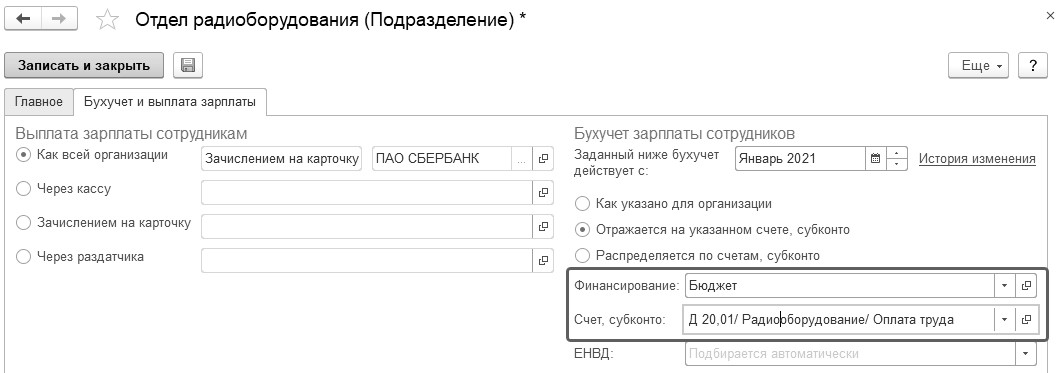Open calendar picker for Январь 2021 field
1060x373 pixels.
(x=875, y=159)
